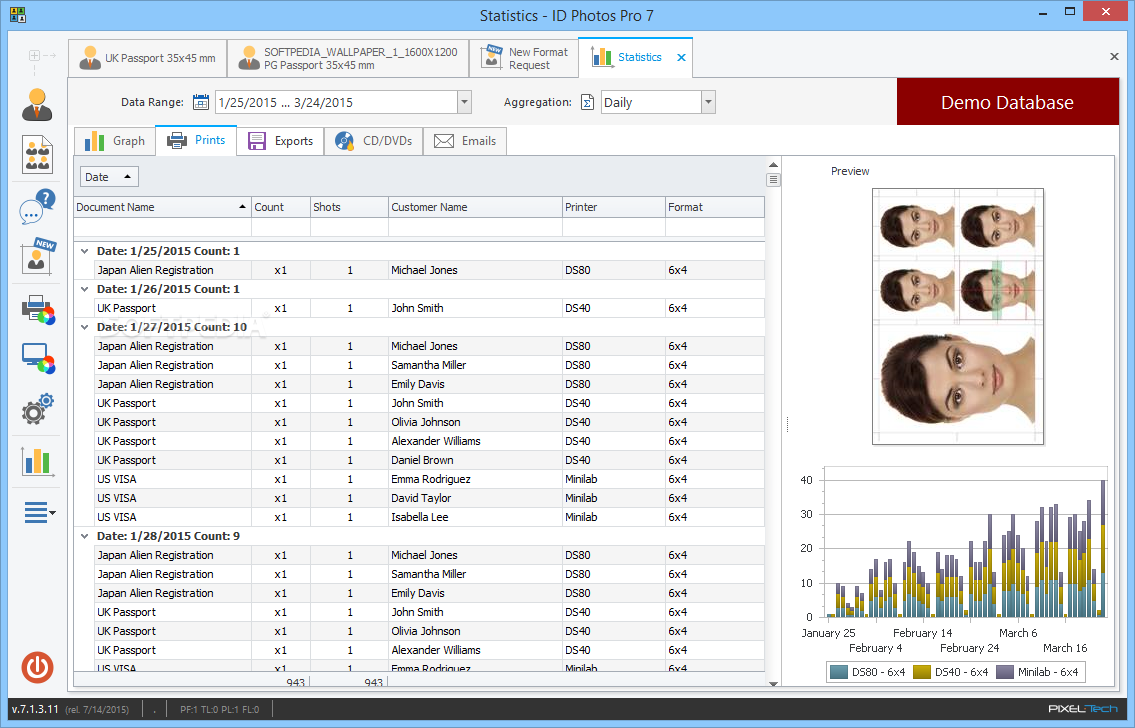Click the Document Name filter row cell
Image resolution: width=1135 pixels, height=728 pixels.
[162, 227]
